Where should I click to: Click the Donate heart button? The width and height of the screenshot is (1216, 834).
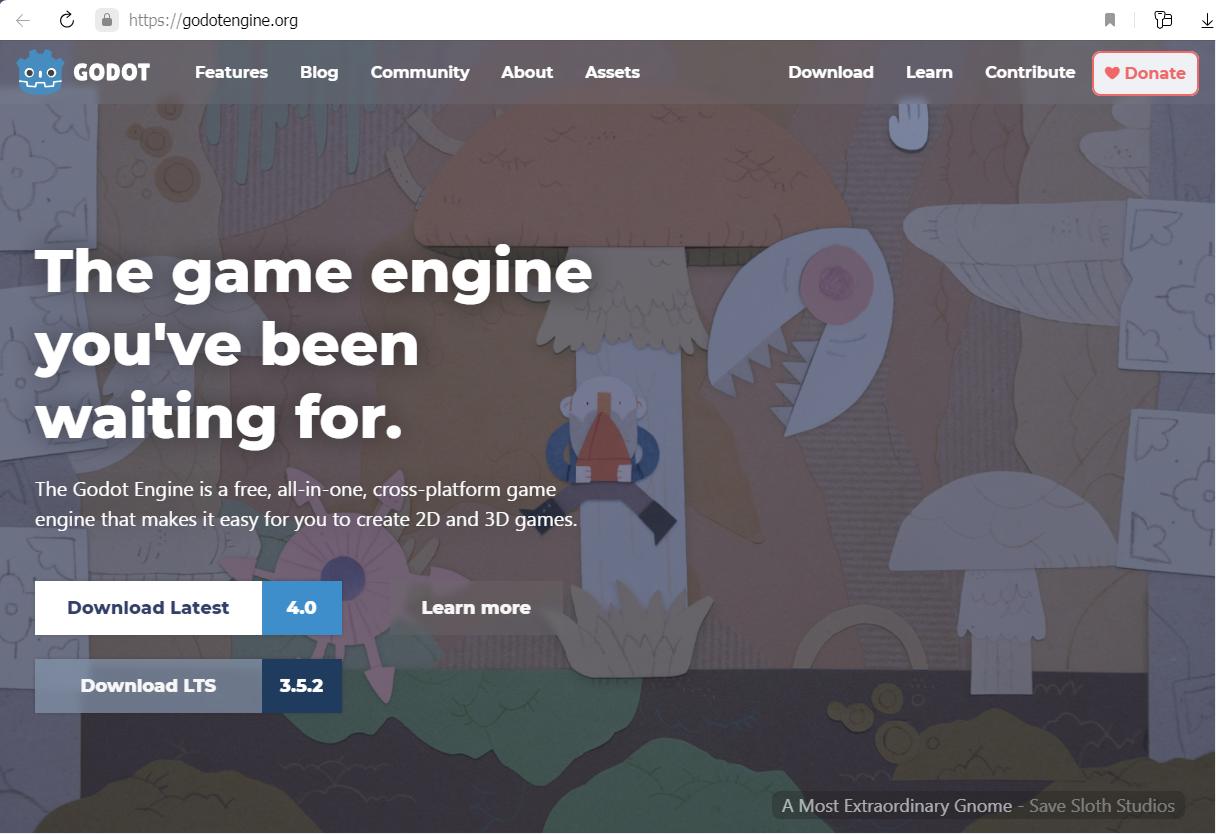click(1145, 73)
